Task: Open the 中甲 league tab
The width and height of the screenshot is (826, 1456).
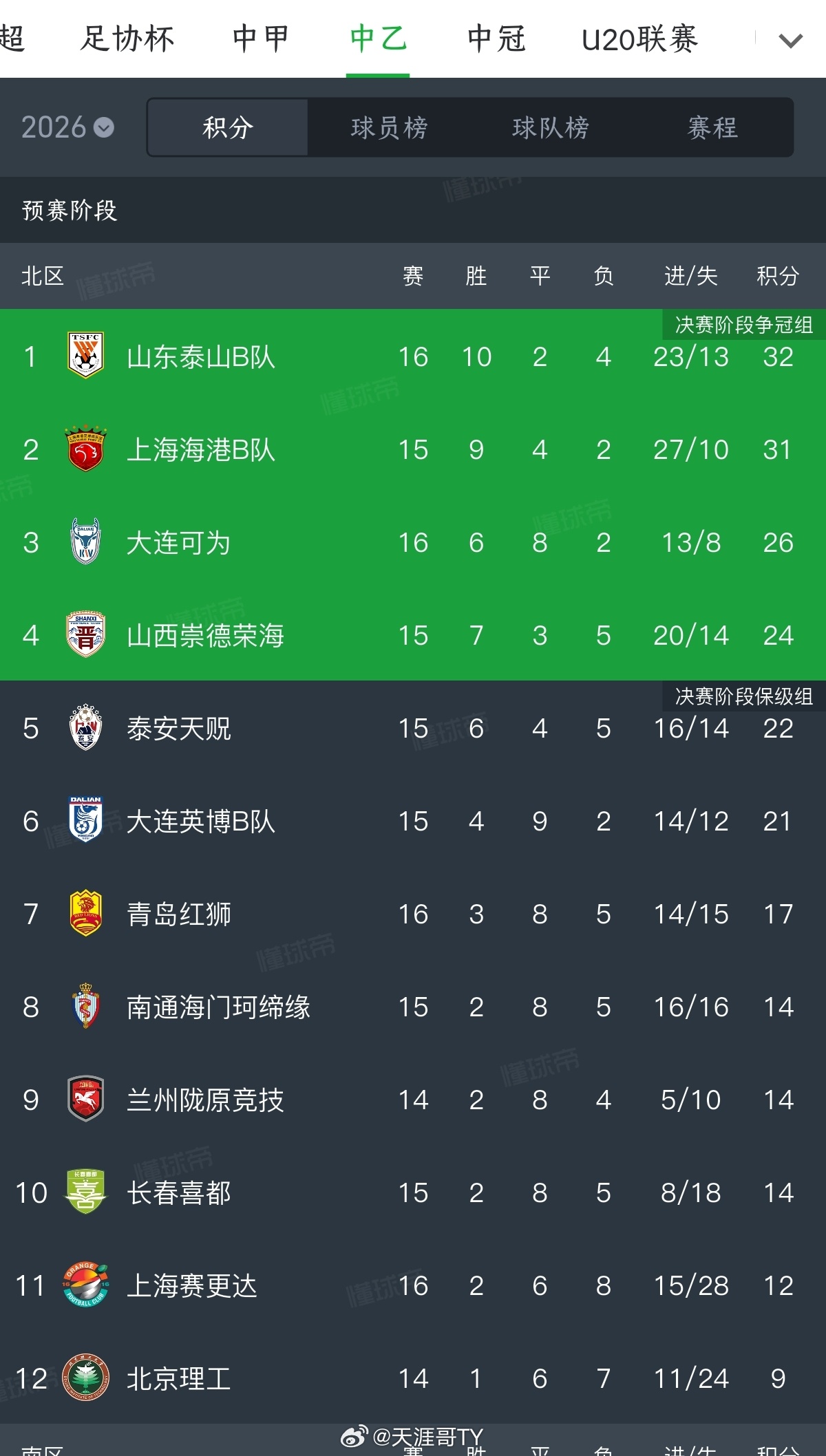Action: tap(261, 39)
